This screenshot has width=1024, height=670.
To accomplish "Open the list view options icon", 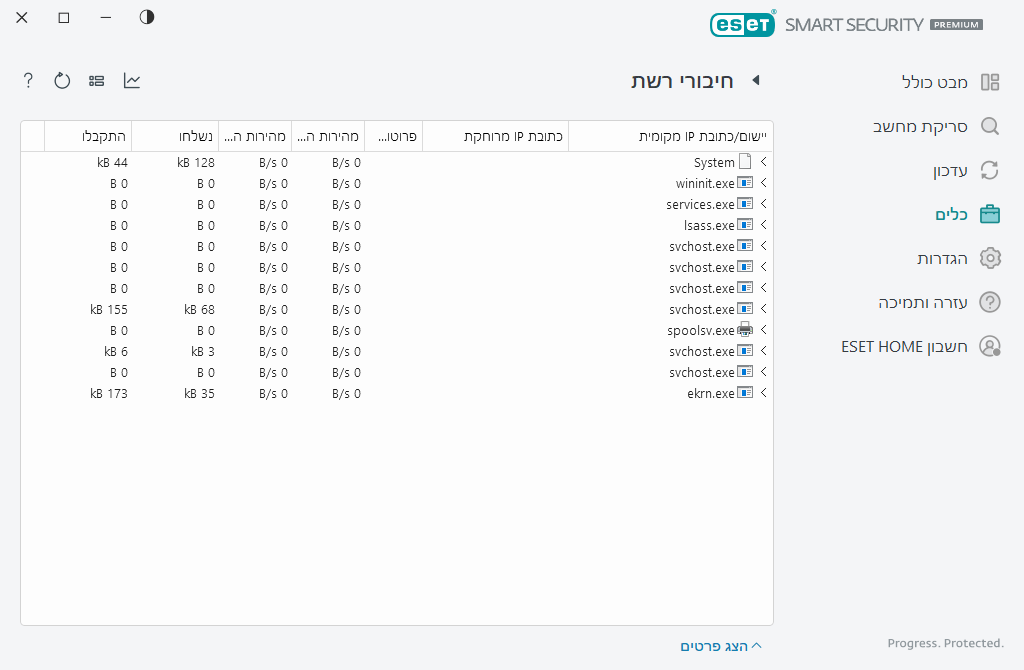I will [x=97, y=81].
